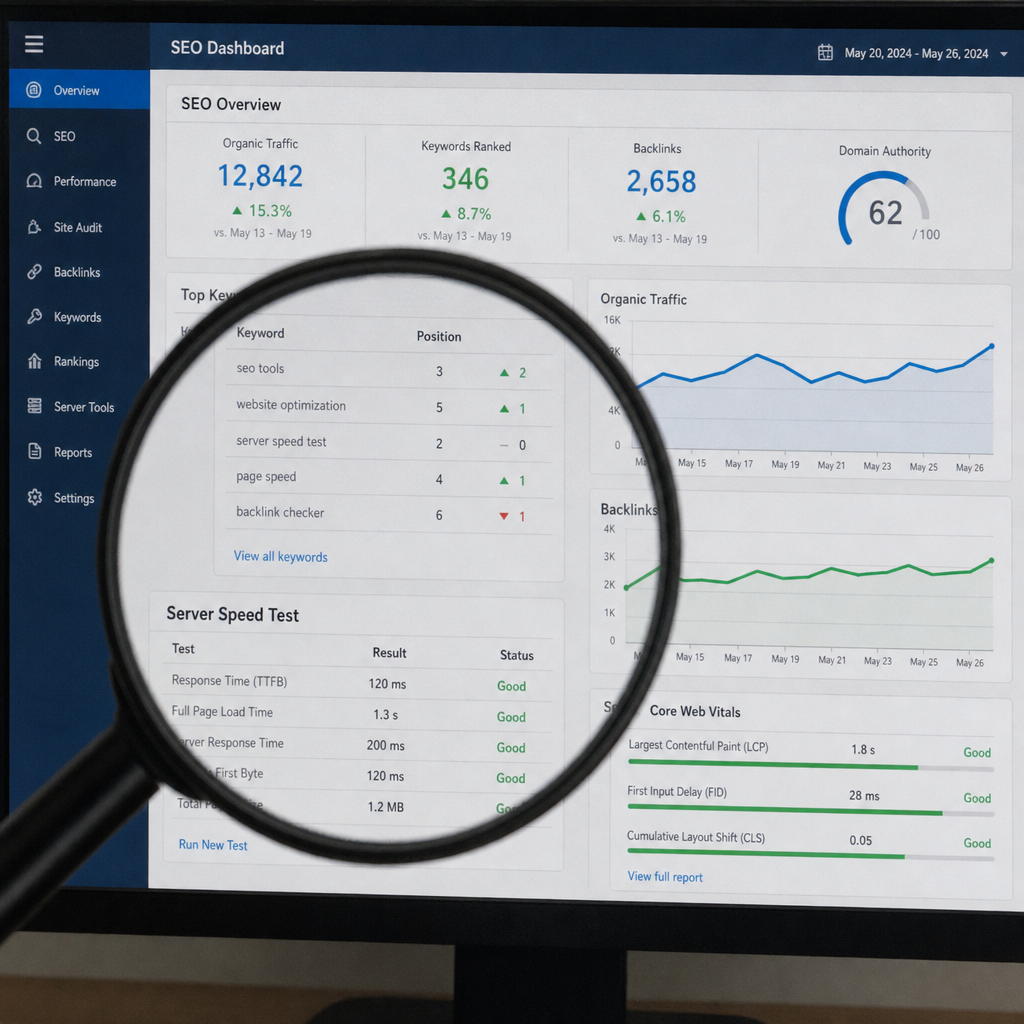Click the 6.1% backlinks increase indicator

(x=660, y=216)
